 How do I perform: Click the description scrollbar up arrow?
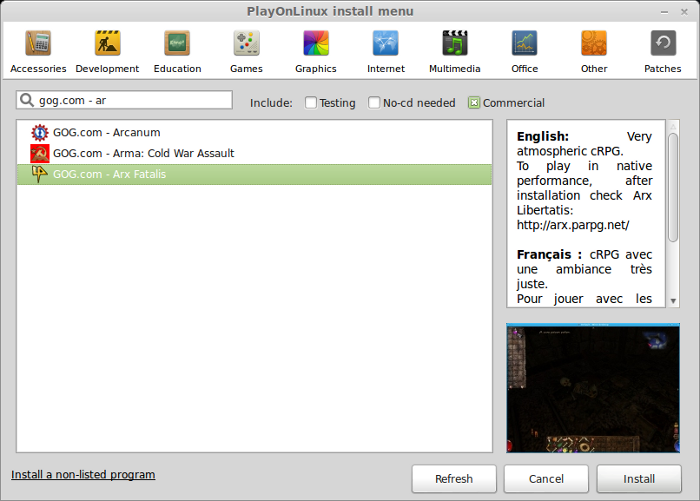pyautogui.click(x=673, y=127)
